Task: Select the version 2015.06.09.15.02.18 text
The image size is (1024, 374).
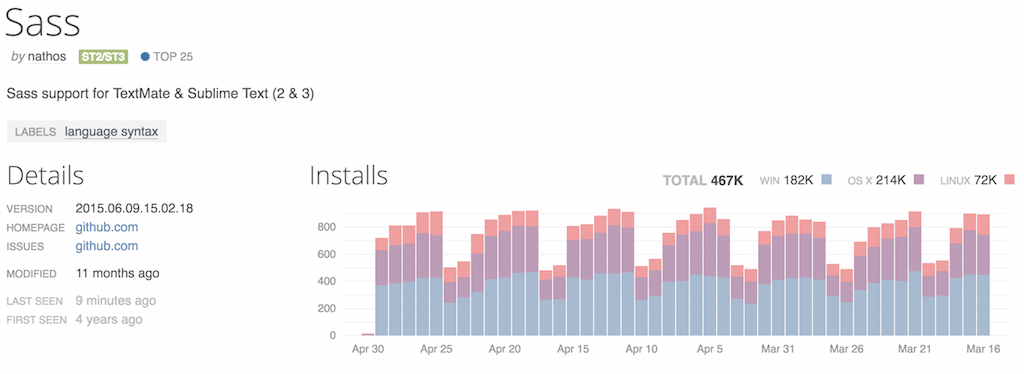Action: click(x=134, y=209)
